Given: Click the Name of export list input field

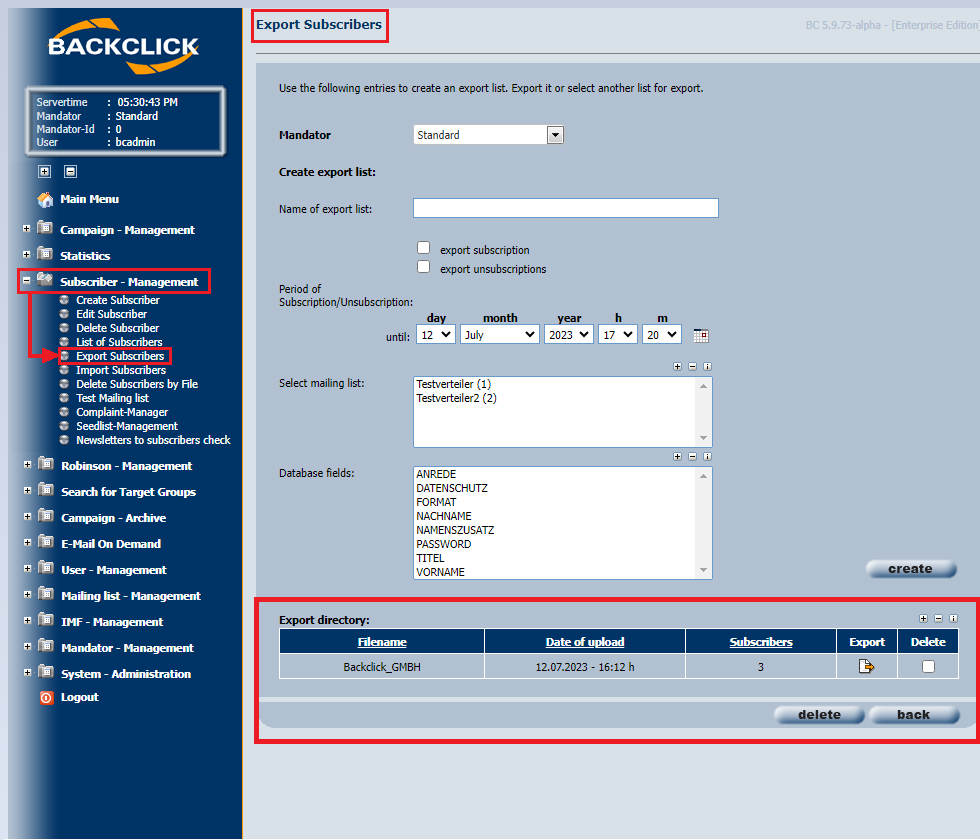Looking at the screenshot, I should (566, 208).
